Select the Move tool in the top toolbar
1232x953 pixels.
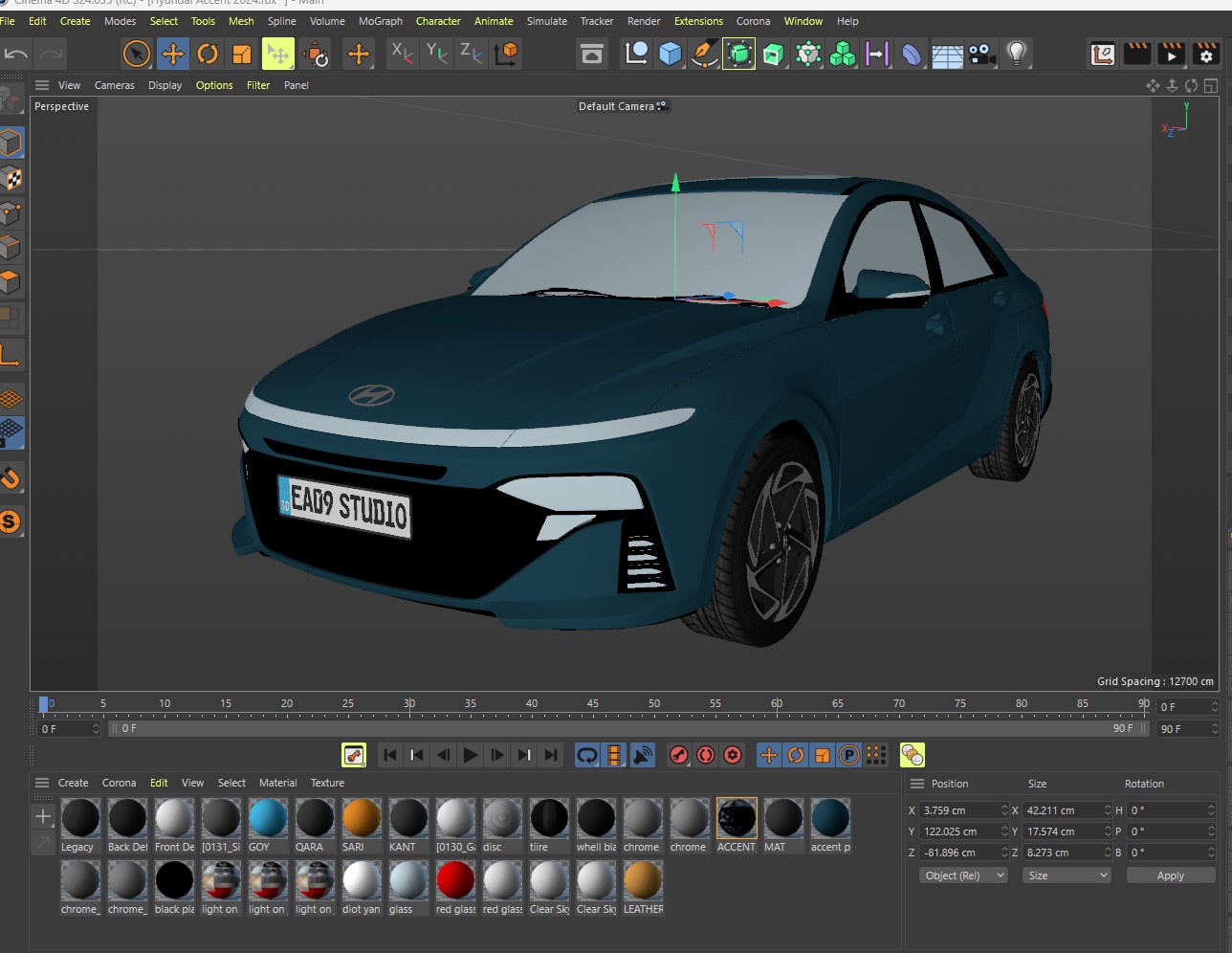point(172,55)
